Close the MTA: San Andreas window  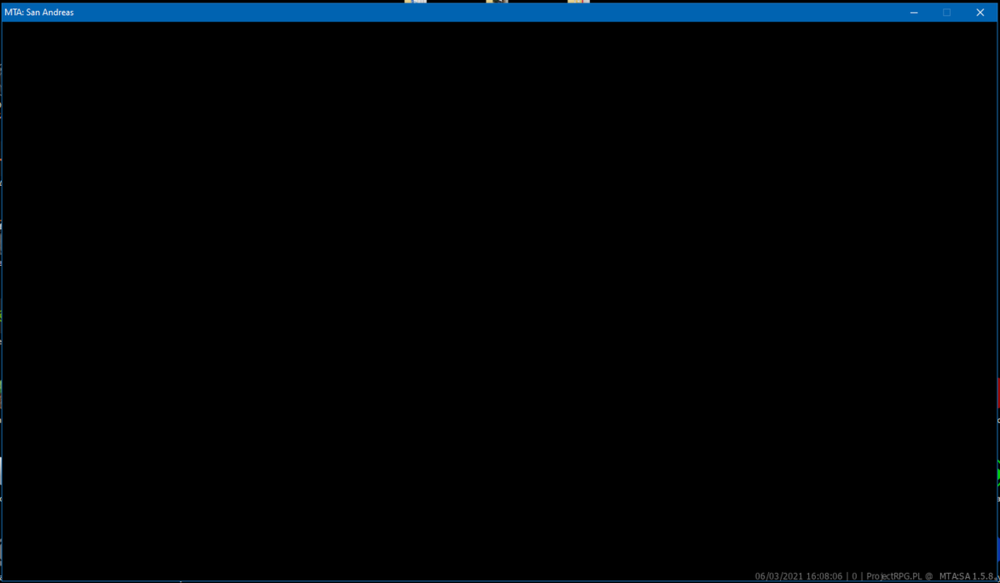click(980, 12)
